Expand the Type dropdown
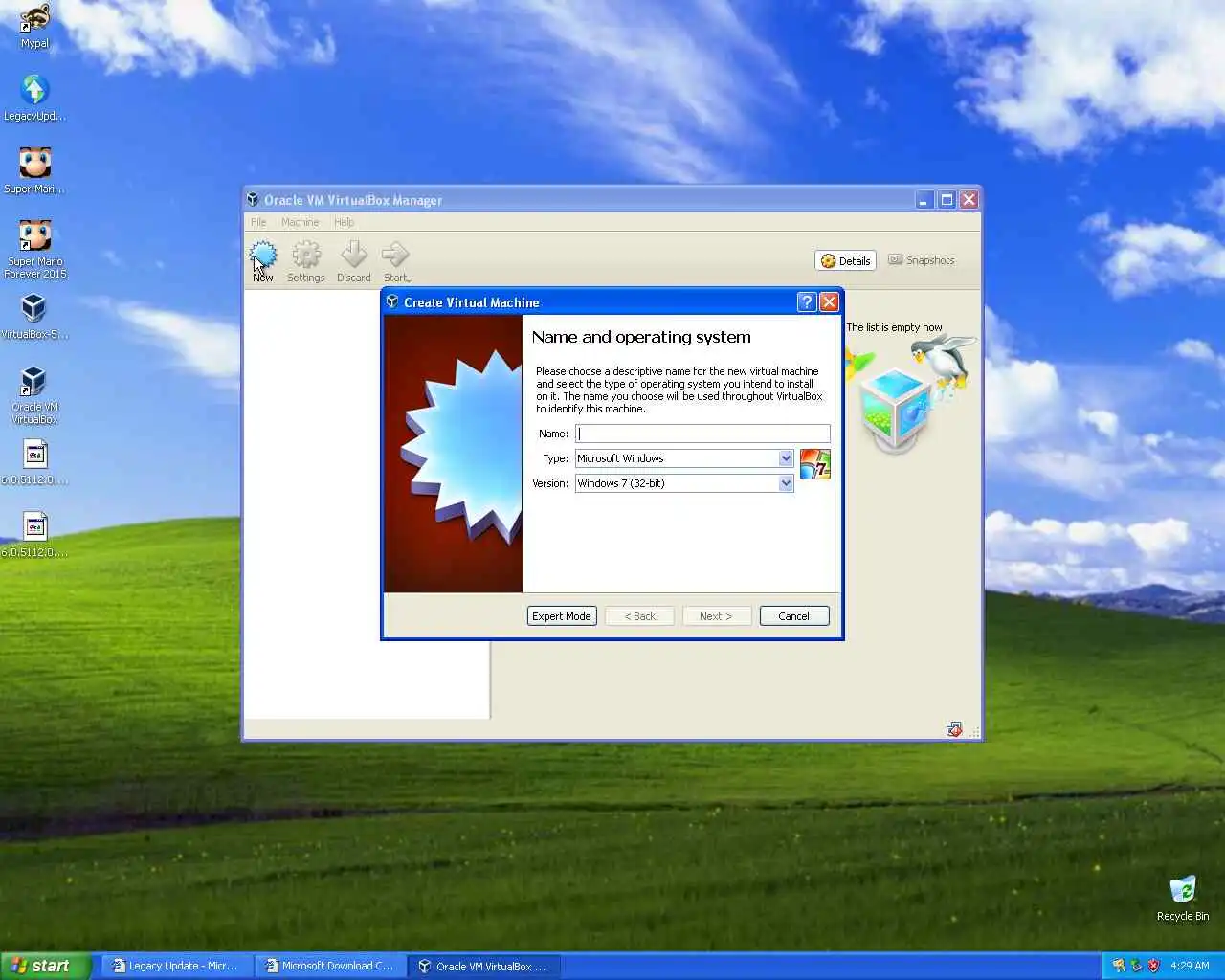The height and width of the screenshot is (980, 1225). pos(786,458)
